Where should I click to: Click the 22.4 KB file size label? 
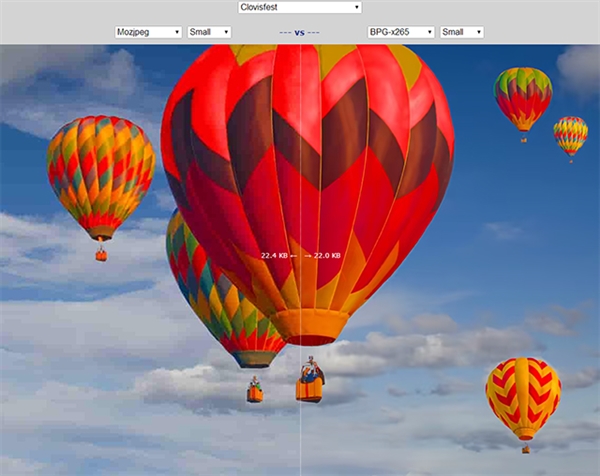pyautogui.click(x=274, y=256)
